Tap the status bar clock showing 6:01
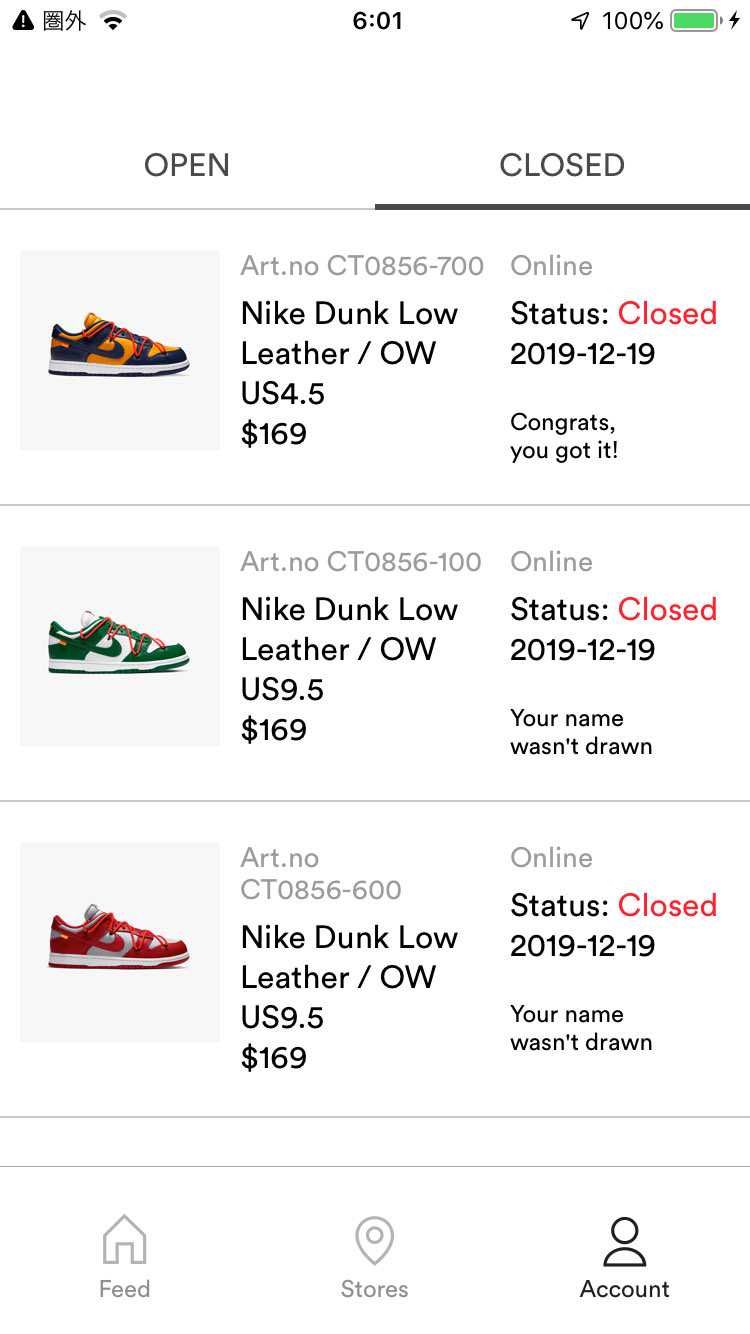Image resolution: width=750 pixels, height=1334 pixels. (377, 21)
